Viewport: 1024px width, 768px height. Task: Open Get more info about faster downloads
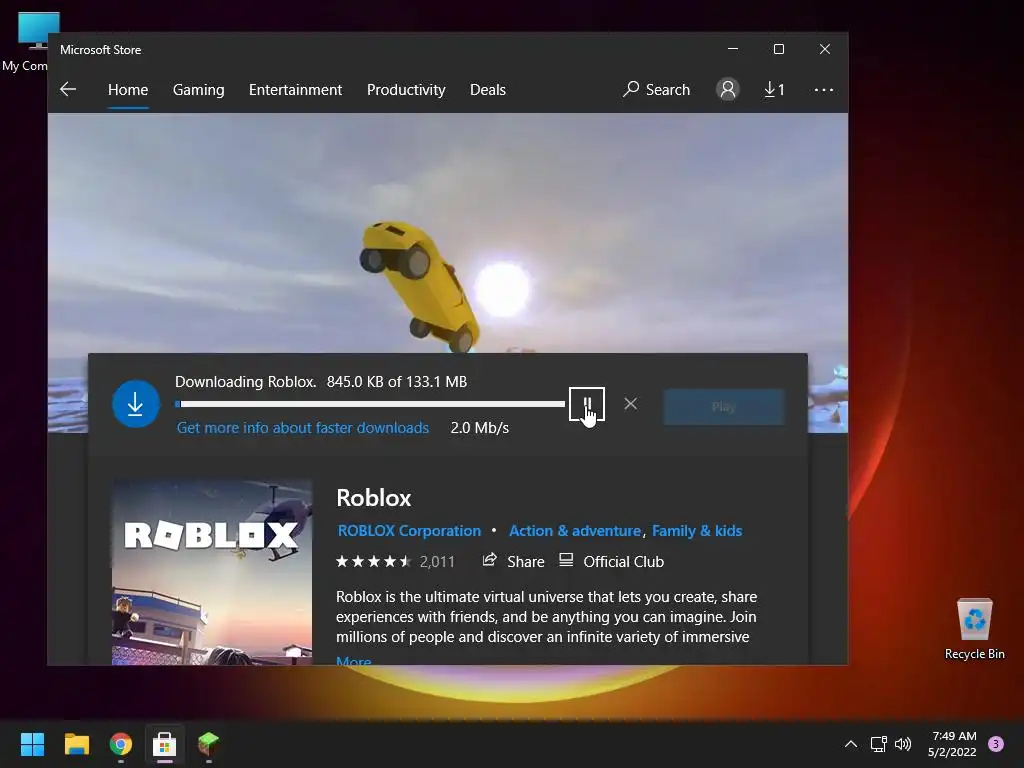(303, 428)
